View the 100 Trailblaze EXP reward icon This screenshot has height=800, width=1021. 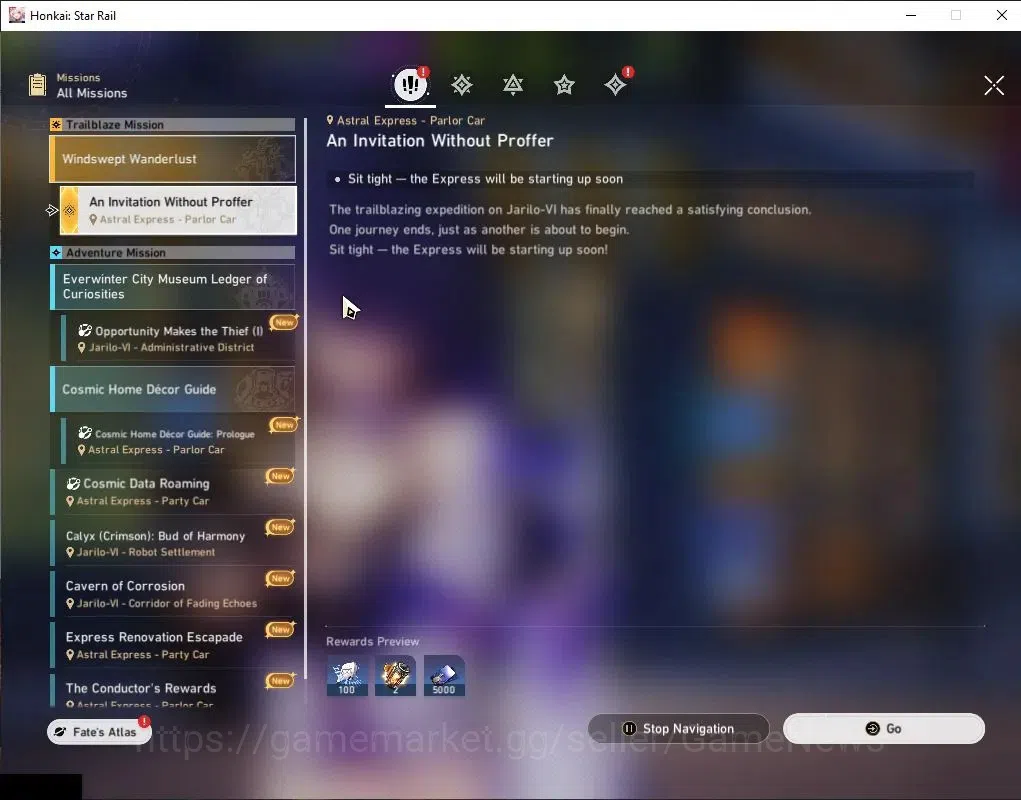tap(346, 676)
